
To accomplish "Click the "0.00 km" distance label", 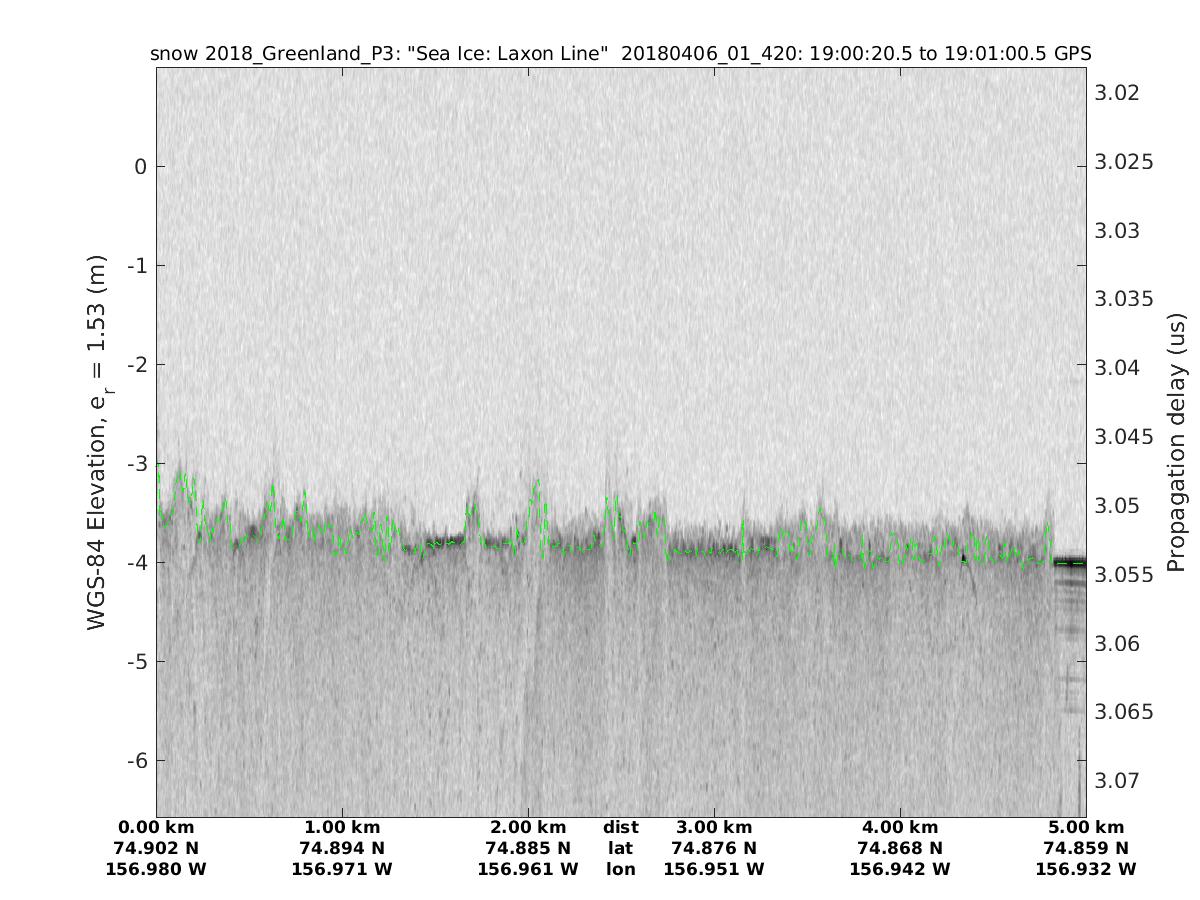I will (x=156, y=828).
